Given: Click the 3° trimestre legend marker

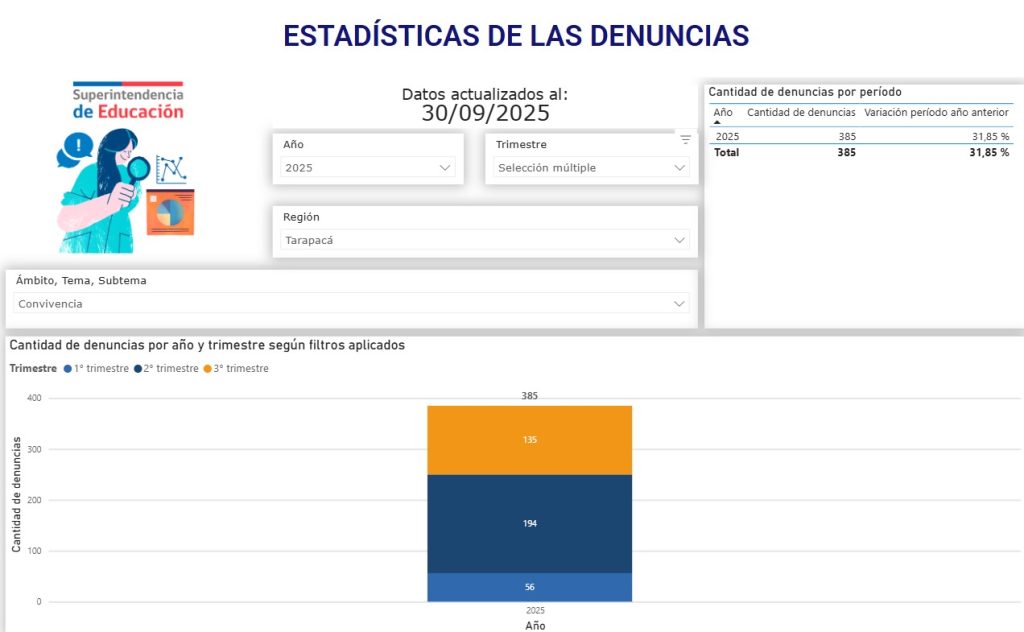Looking at the screenshot, I should (207, 369).
